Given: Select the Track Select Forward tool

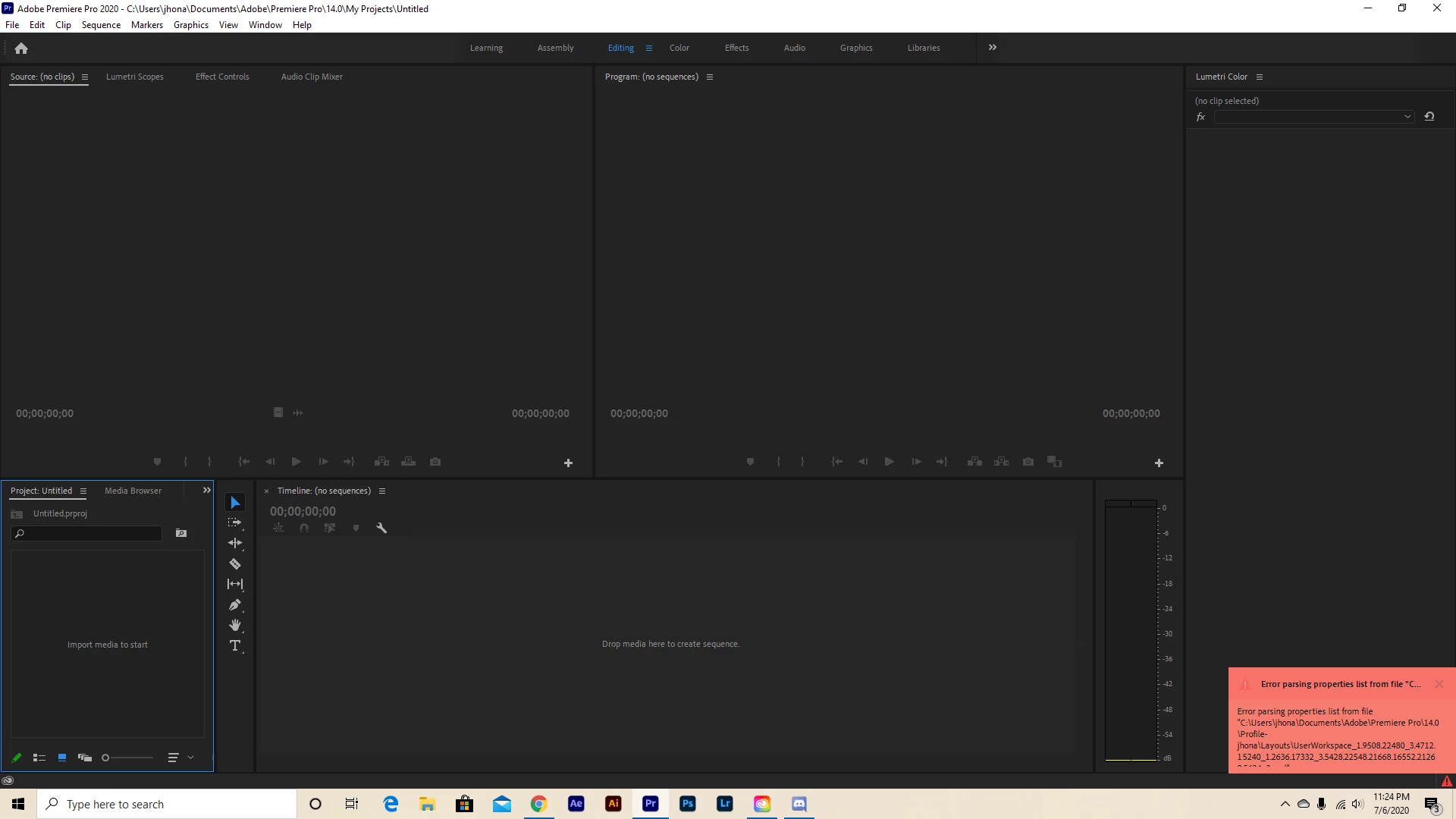Looking at the screenshot, I should coord(235,522).
